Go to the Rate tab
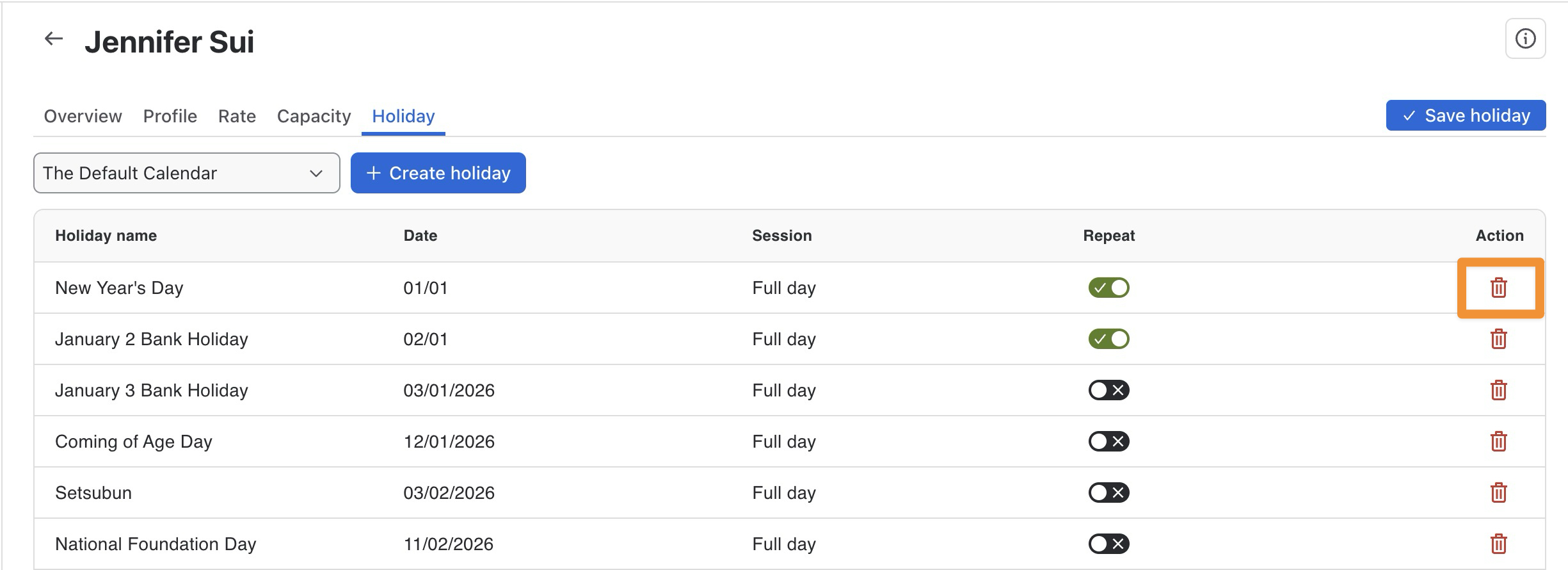The width and height of the screenshot is (1568, 570). (237, 116)
